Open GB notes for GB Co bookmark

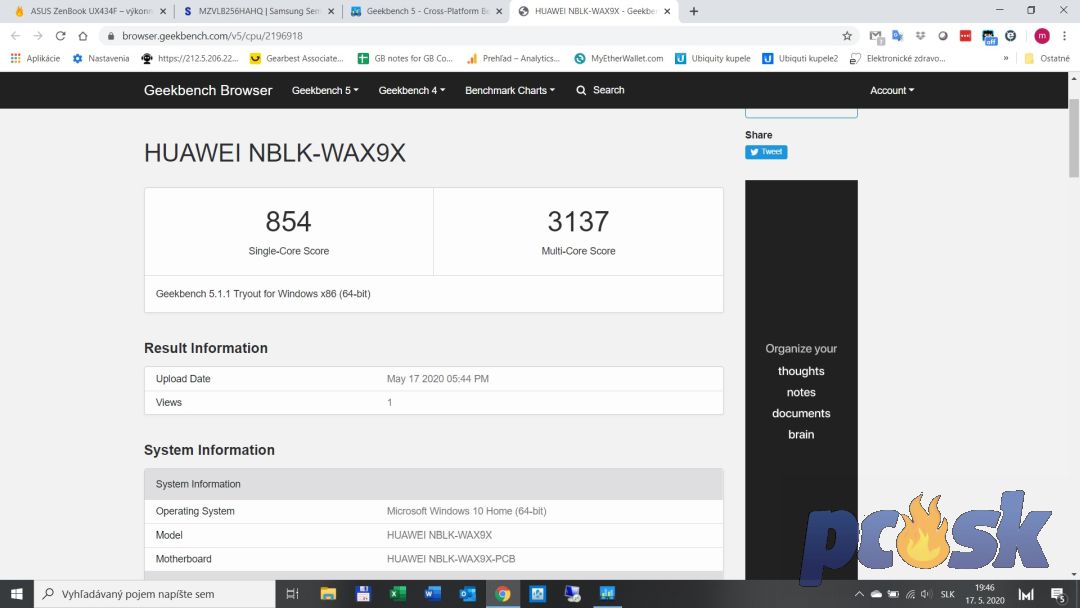coord(405,59)
